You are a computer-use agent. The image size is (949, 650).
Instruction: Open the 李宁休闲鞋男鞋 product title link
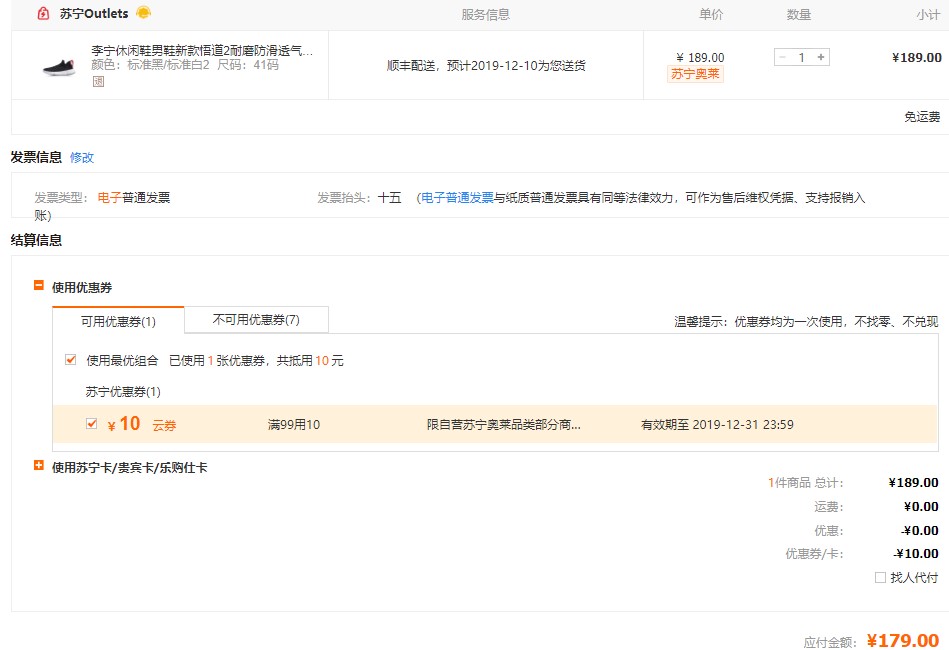202,50
